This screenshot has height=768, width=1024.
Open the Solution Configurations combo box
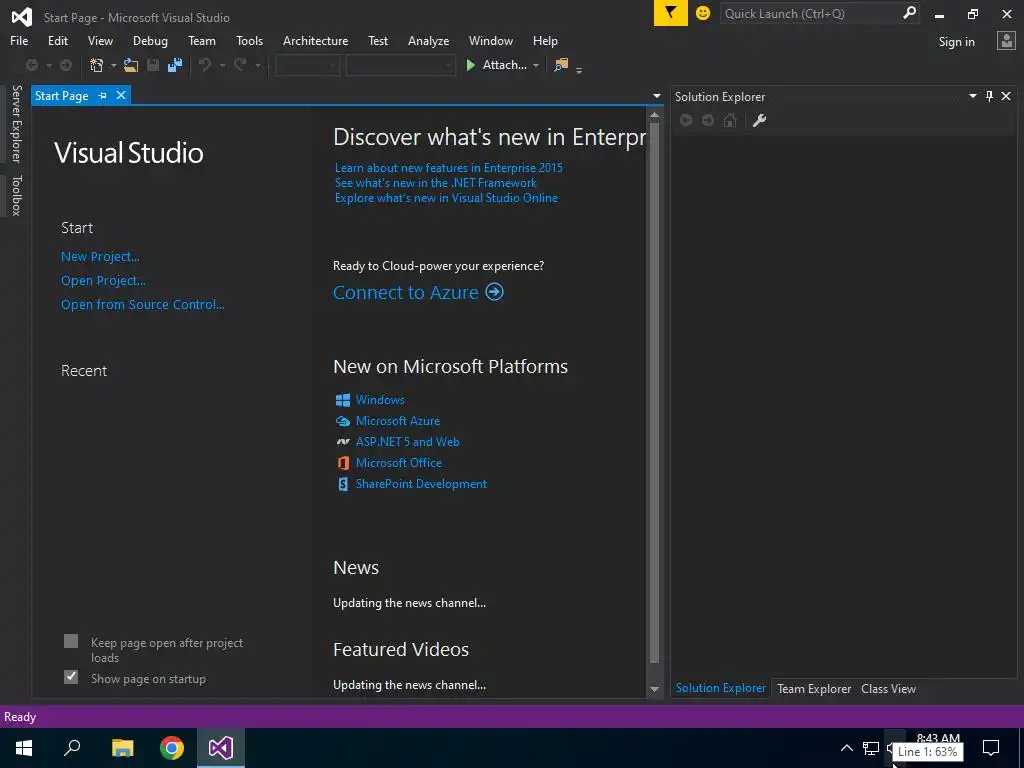click(307, 65)
